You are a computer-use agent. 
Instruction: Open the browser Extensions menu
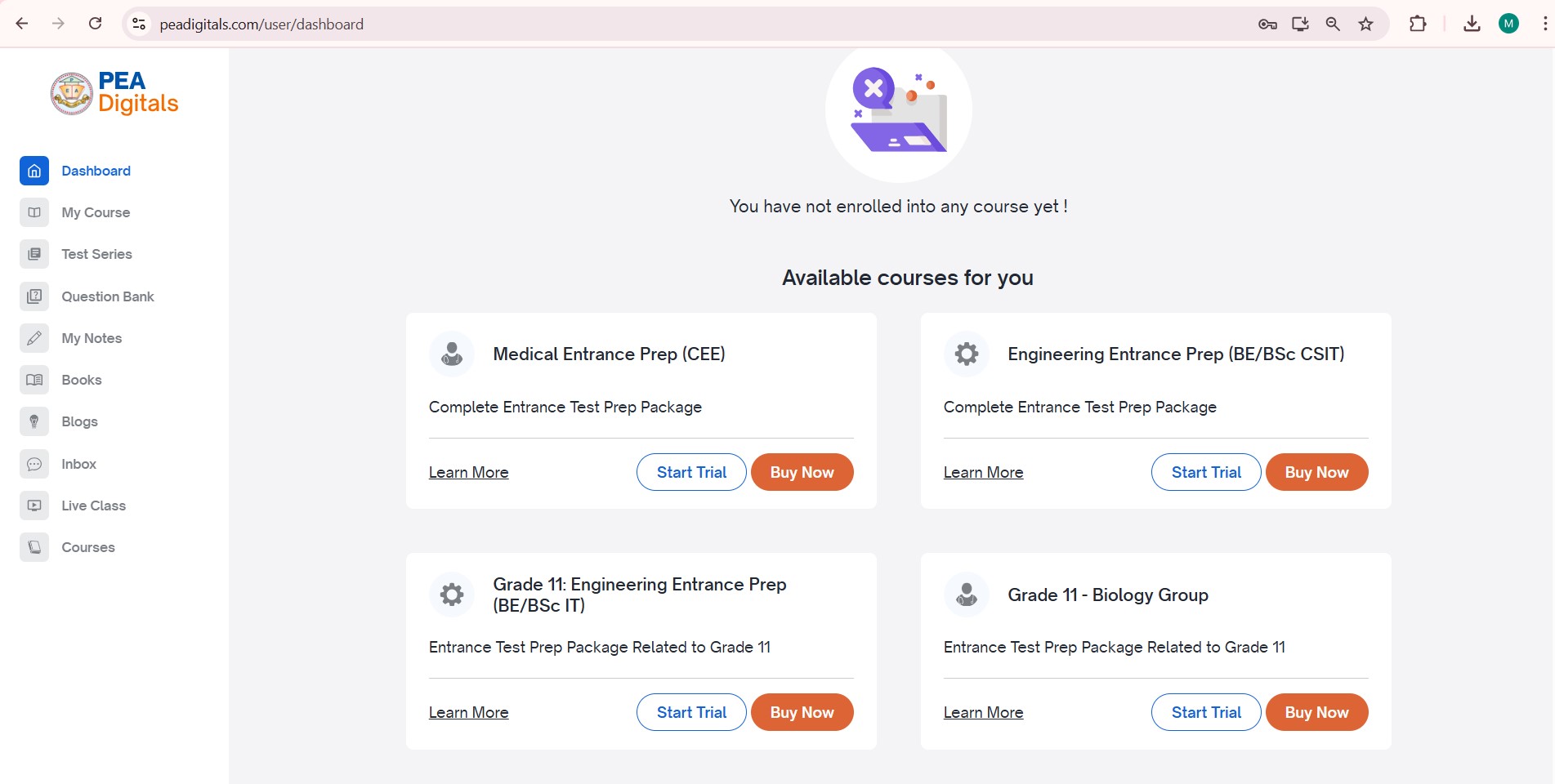click(1419, 24)
